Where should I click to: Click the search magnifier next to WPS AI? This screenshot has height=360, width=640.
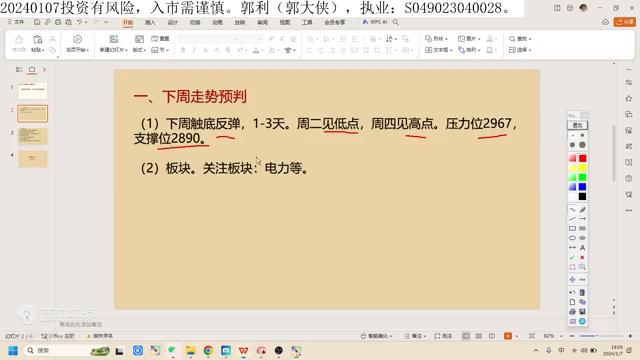pos(396,22)
